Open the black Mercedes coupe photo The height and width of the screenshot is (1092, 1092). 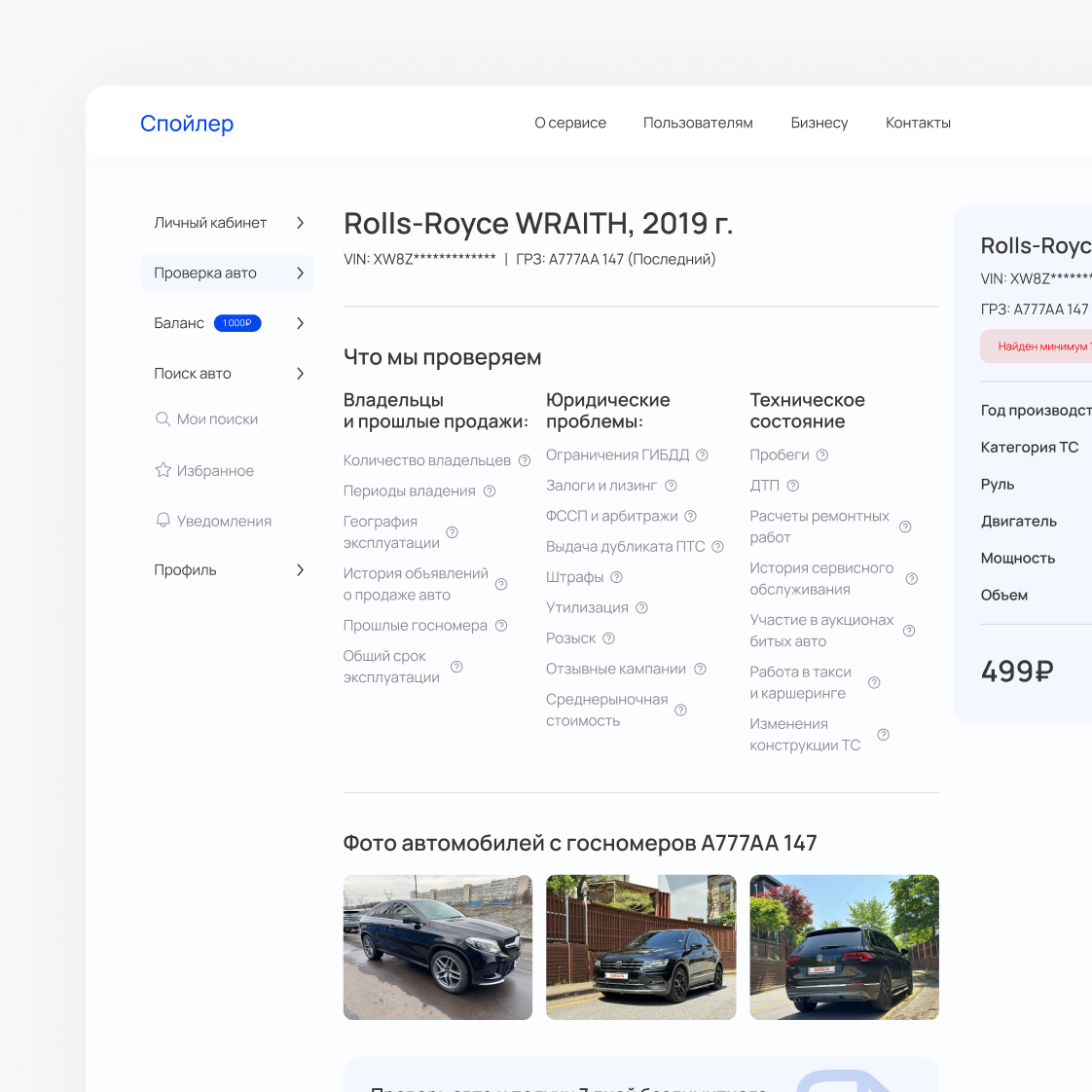(438, 947)
